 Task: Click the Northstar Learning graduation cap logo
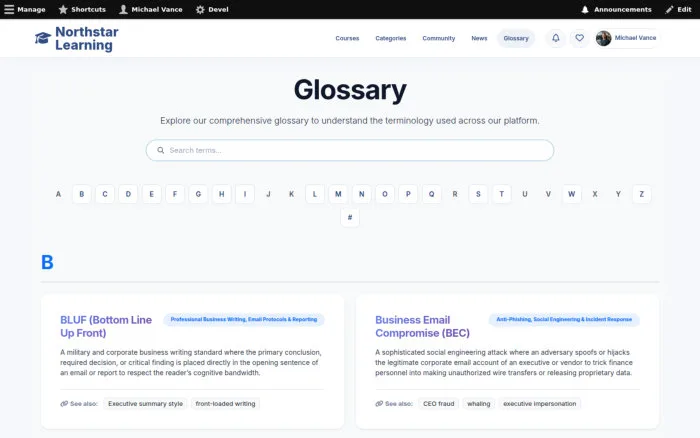(43, 38)
